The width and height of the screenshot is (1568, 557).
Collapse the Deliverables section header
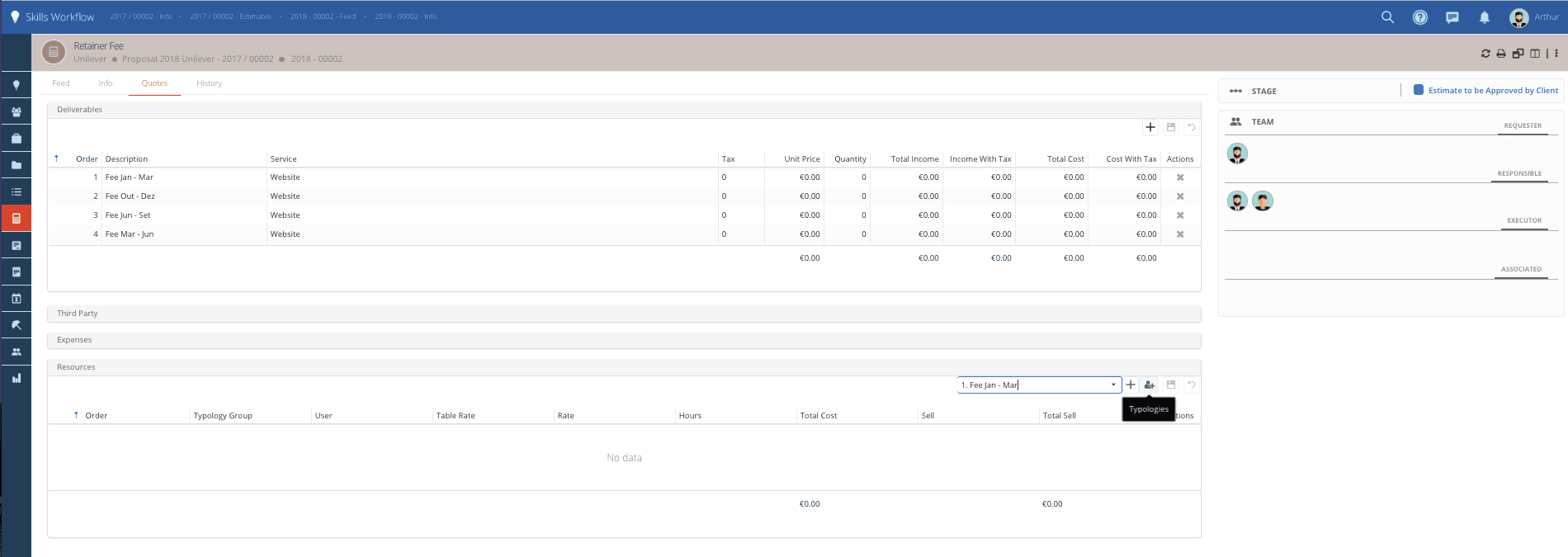80,110
